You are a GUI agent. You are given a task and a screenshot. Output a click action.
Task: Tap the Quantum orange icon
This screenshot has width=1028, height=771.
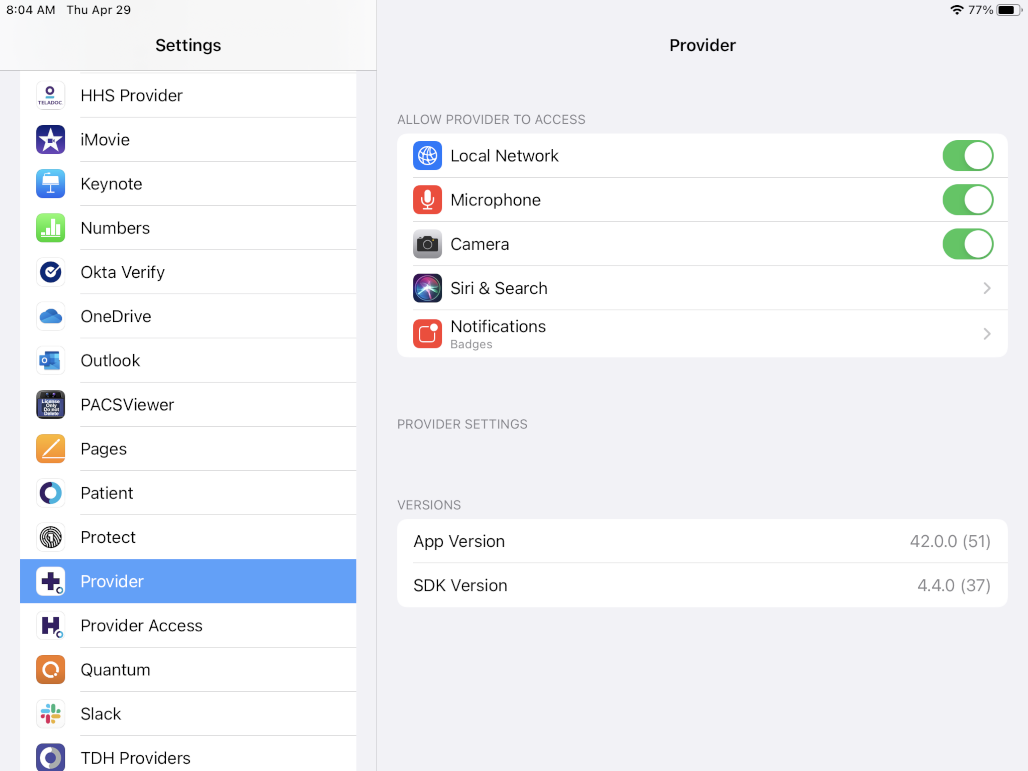(50, 669)
